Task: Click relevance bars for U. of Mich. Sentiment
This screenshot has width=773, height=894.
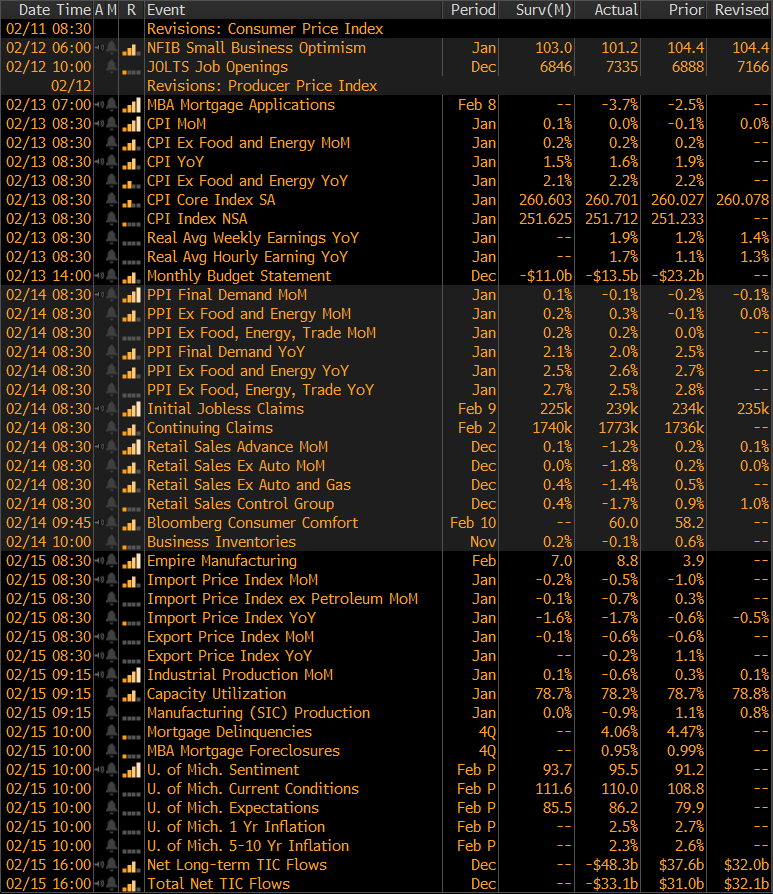Action: pyautogui.click(x=130, y=770)
